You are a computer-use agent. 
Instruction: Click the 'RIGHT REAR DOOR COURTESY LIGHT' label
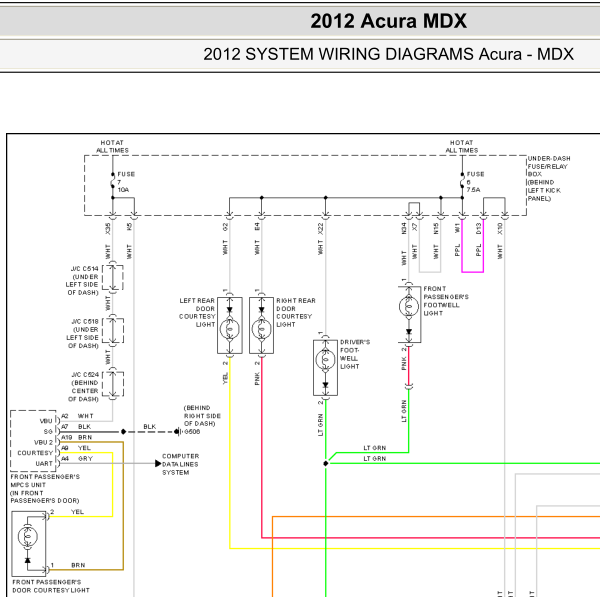296,312
